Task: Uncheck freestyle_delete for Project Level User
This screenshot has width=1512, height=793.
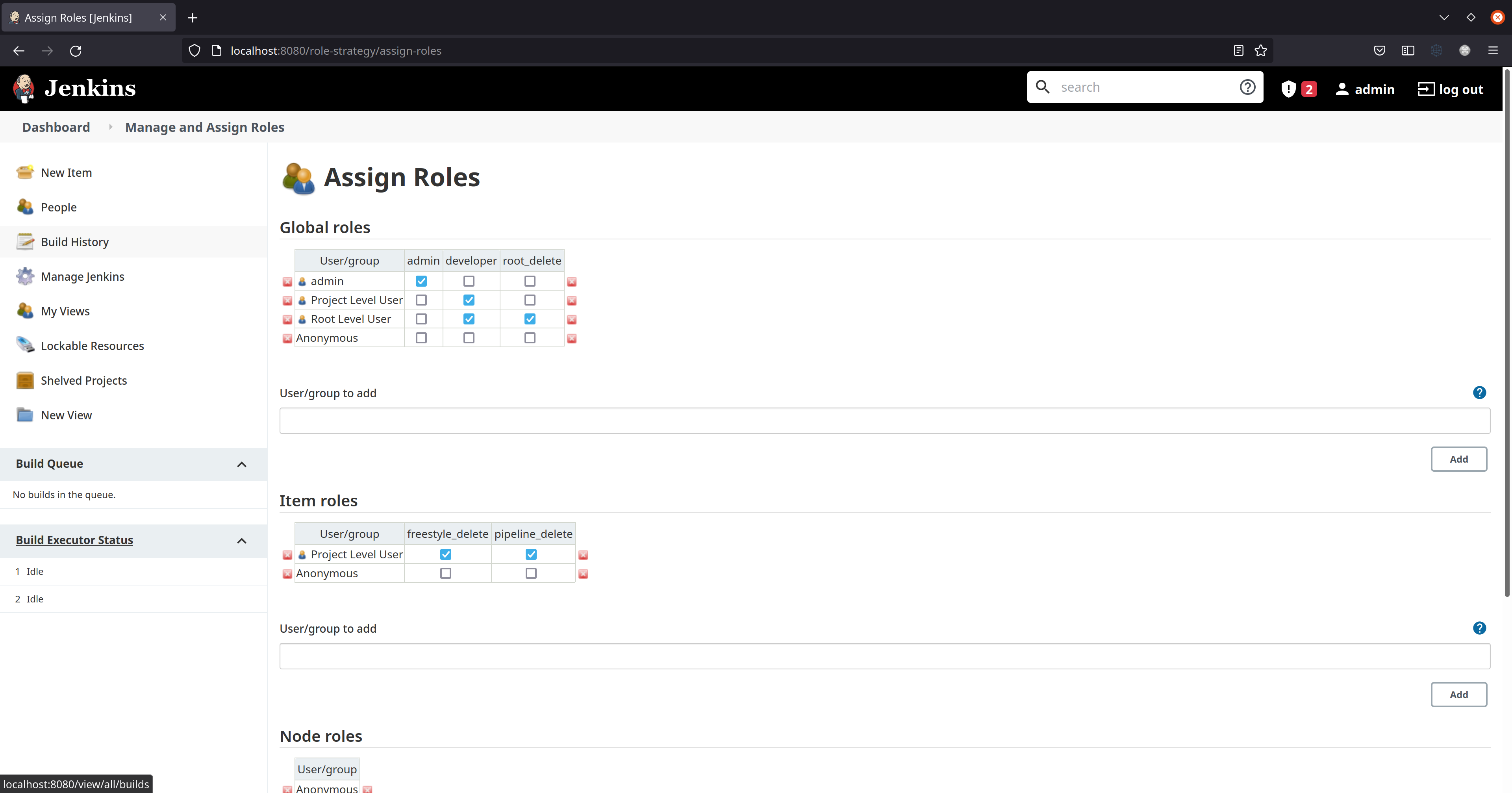Action: (x=446, y=554)
